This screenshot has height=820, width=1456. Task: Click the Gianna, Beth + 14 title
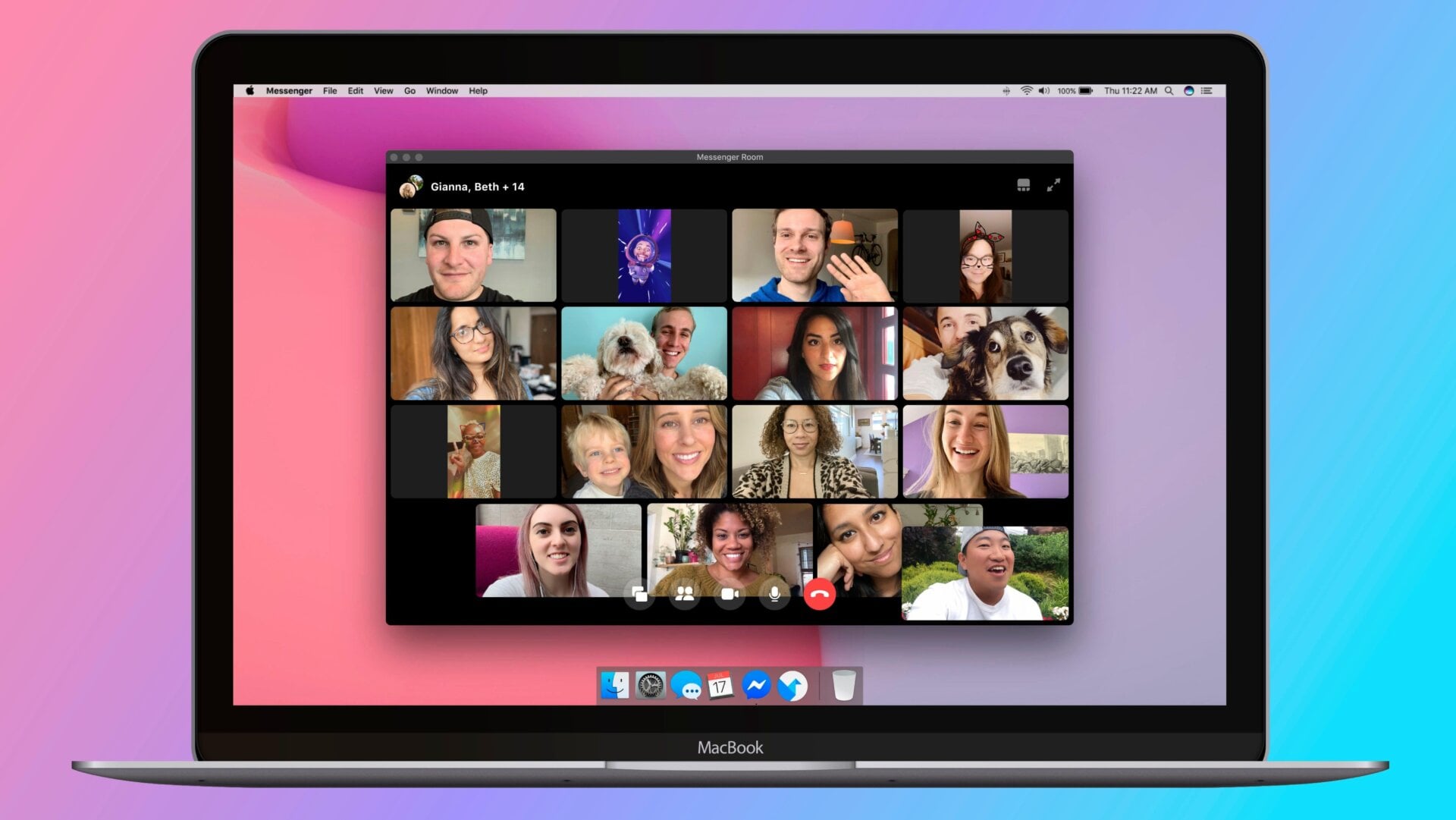(x=477, y=187)
